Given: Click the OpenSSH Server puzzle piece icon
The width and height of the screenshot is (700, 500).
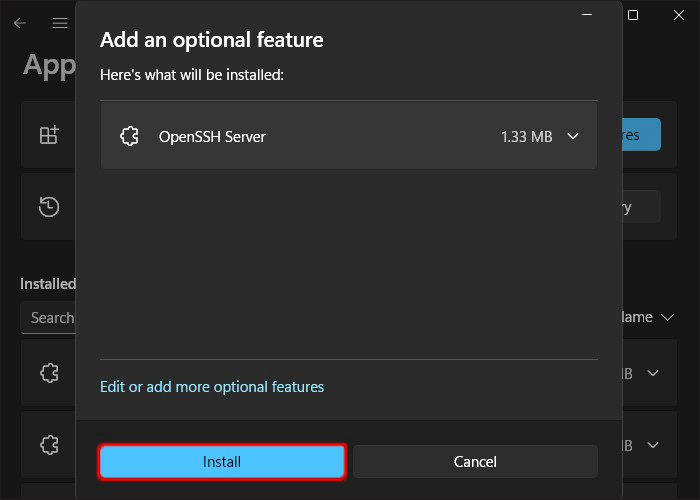Looking at the screenshot, I should 128,137.
